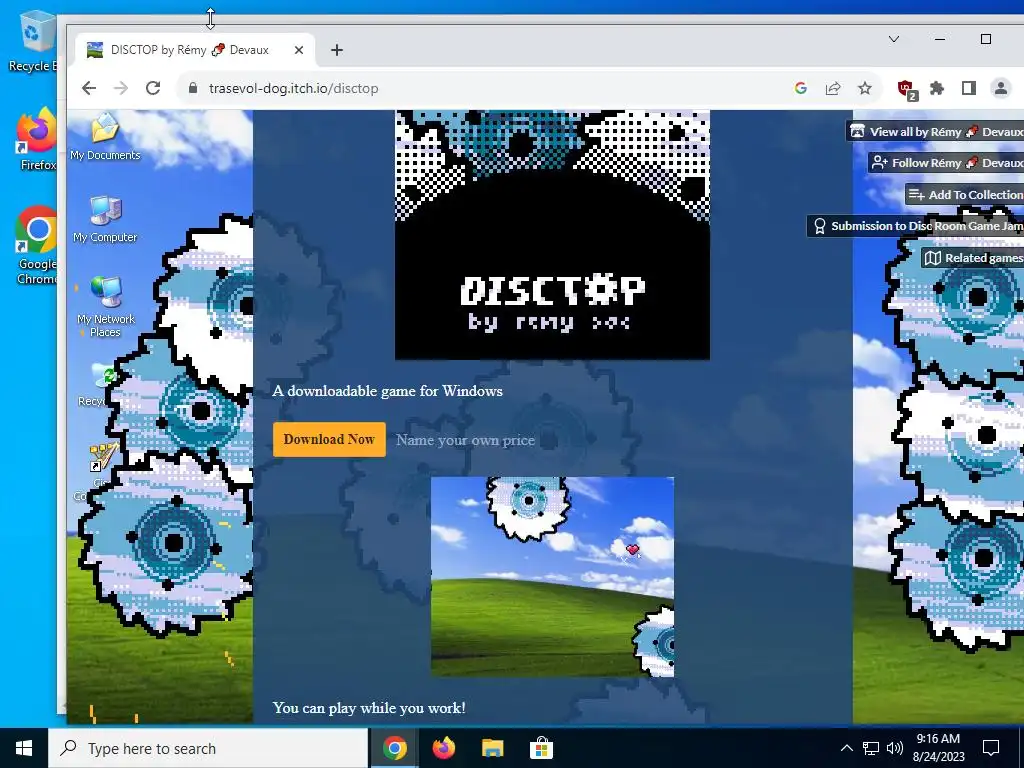Click the network tray icon
The image size is (1024, 768).
(x=871, y=748)
